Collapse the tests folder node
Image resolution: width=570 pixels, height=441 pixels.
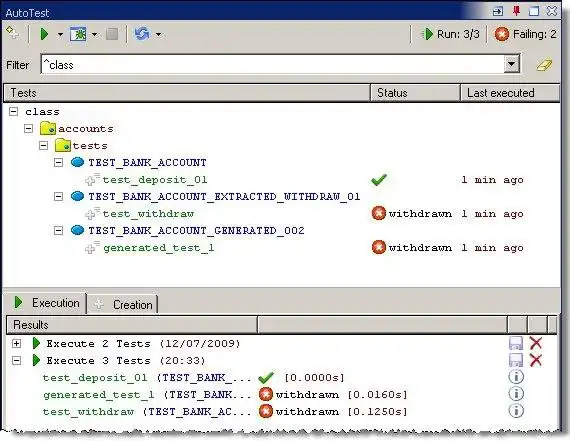[x=43, y=145]
